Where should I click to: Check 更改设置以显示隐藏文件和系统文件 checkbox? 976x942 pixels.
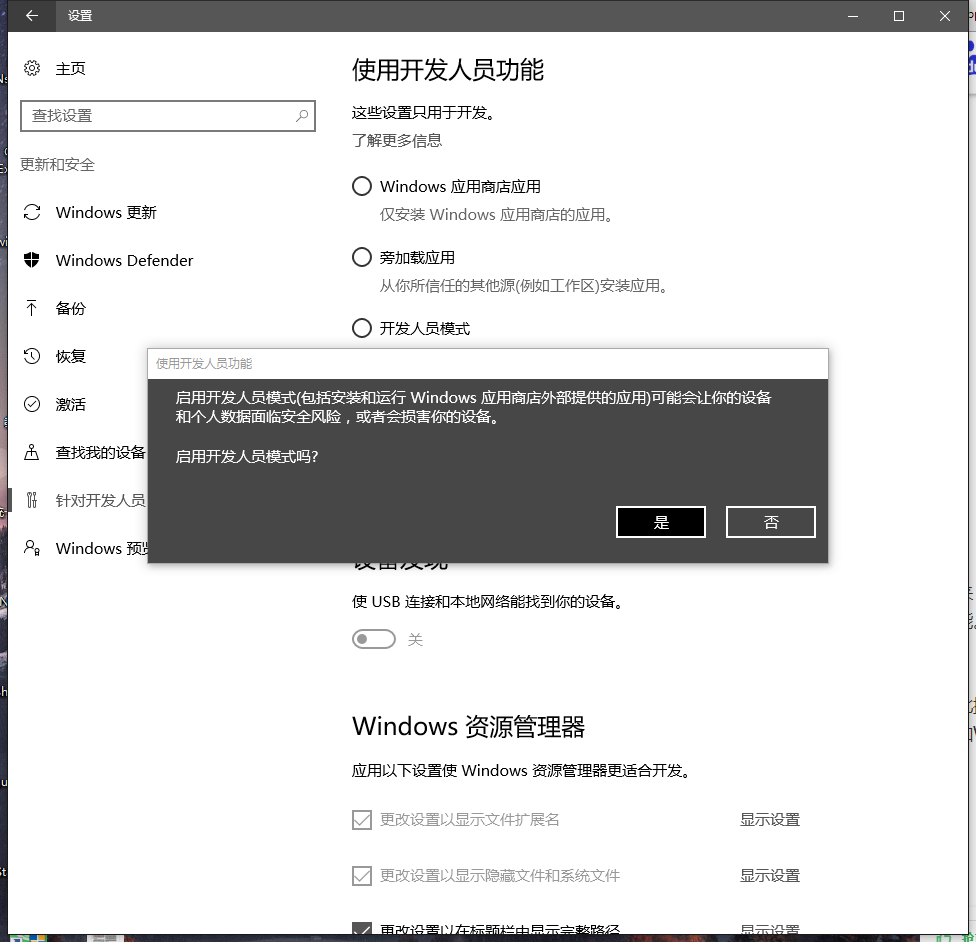[362, 876]
